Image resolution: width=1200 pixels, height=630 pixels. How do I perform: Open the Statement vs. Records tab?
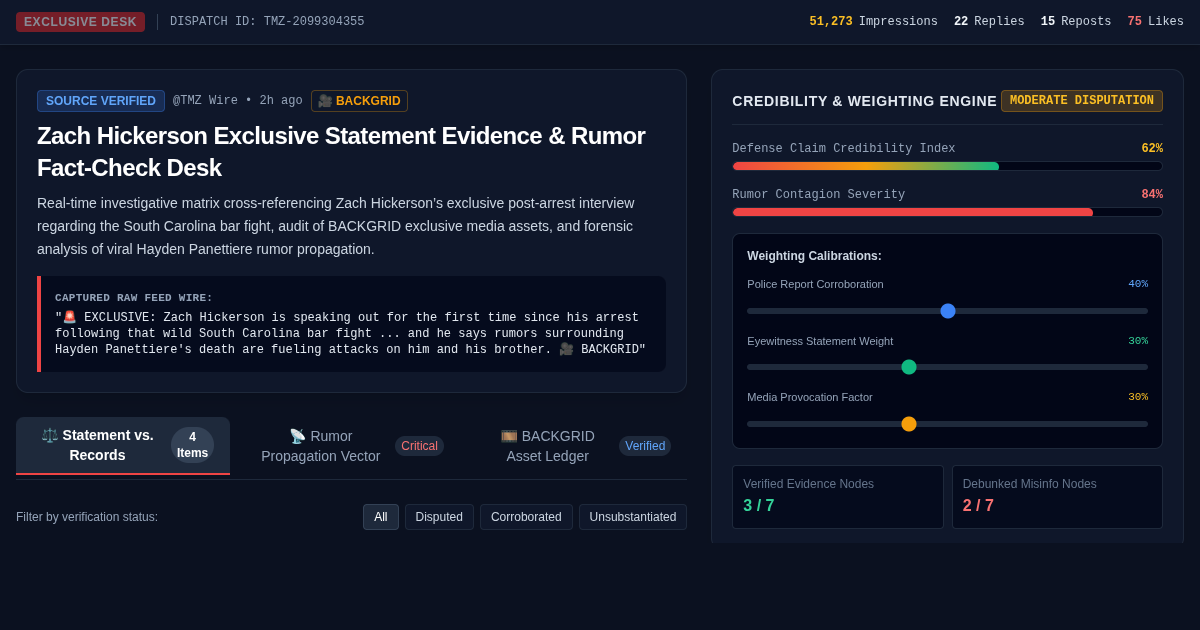click(123, 445)
